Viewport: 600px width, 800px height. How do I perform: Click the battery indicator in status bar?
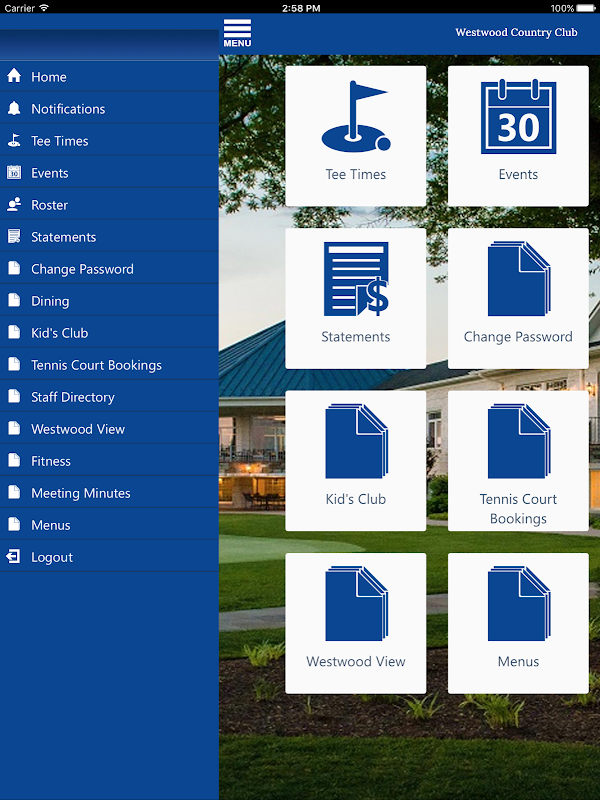(x=585, y=8)
